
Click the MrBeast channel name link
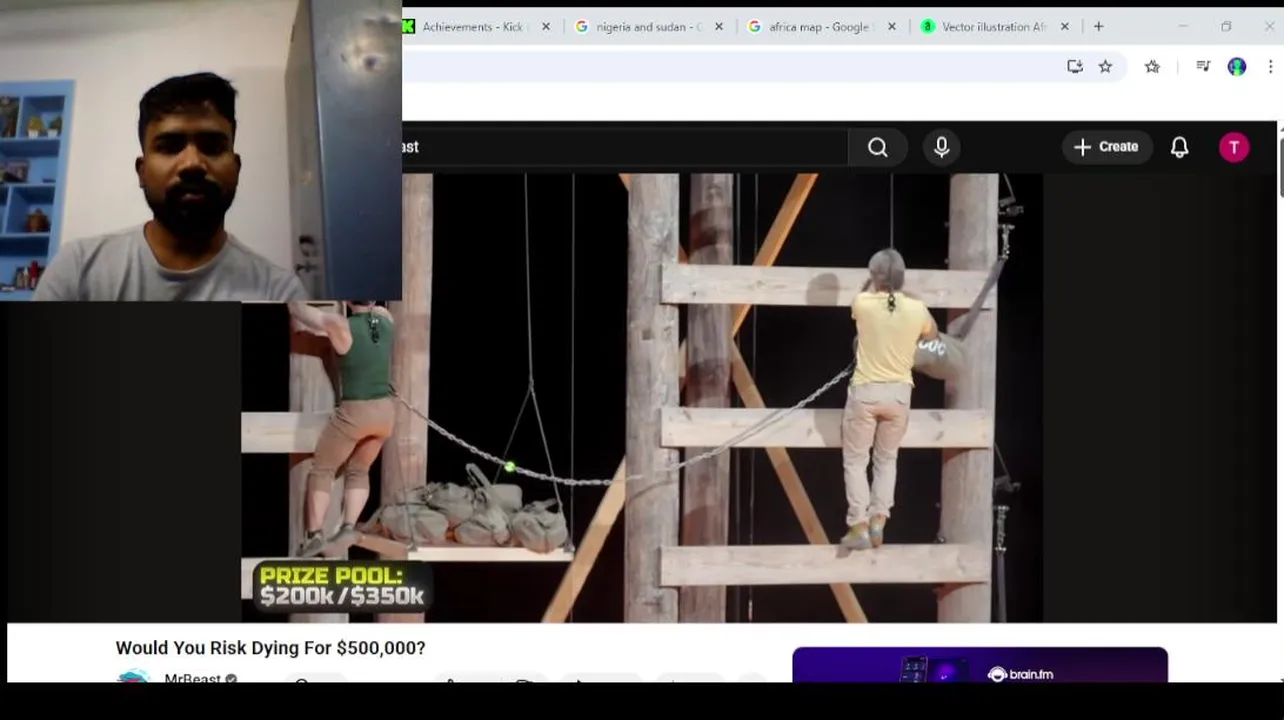click(x=192, y=678)
